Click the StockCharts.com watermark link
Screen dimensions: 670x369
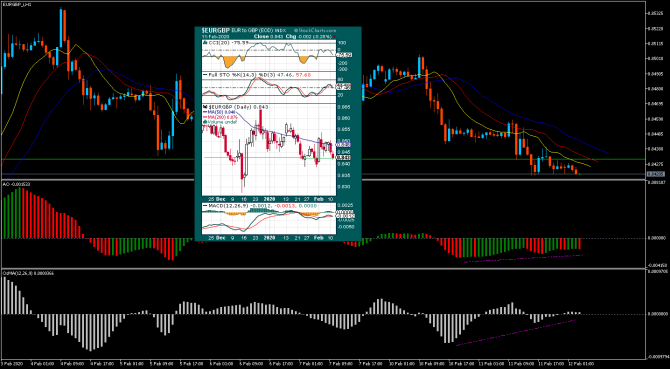pos(315,31)
